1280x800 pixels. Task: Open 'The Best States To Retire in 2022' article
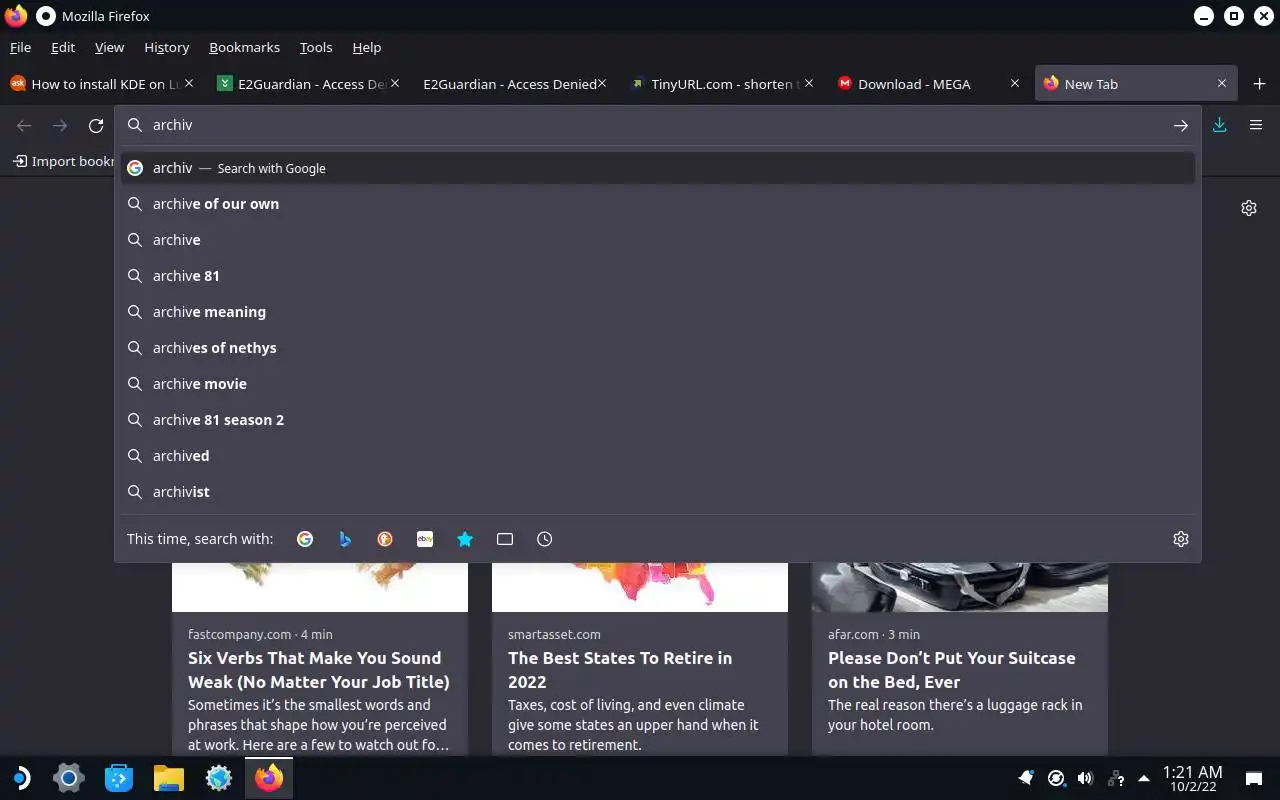point(620,670)
